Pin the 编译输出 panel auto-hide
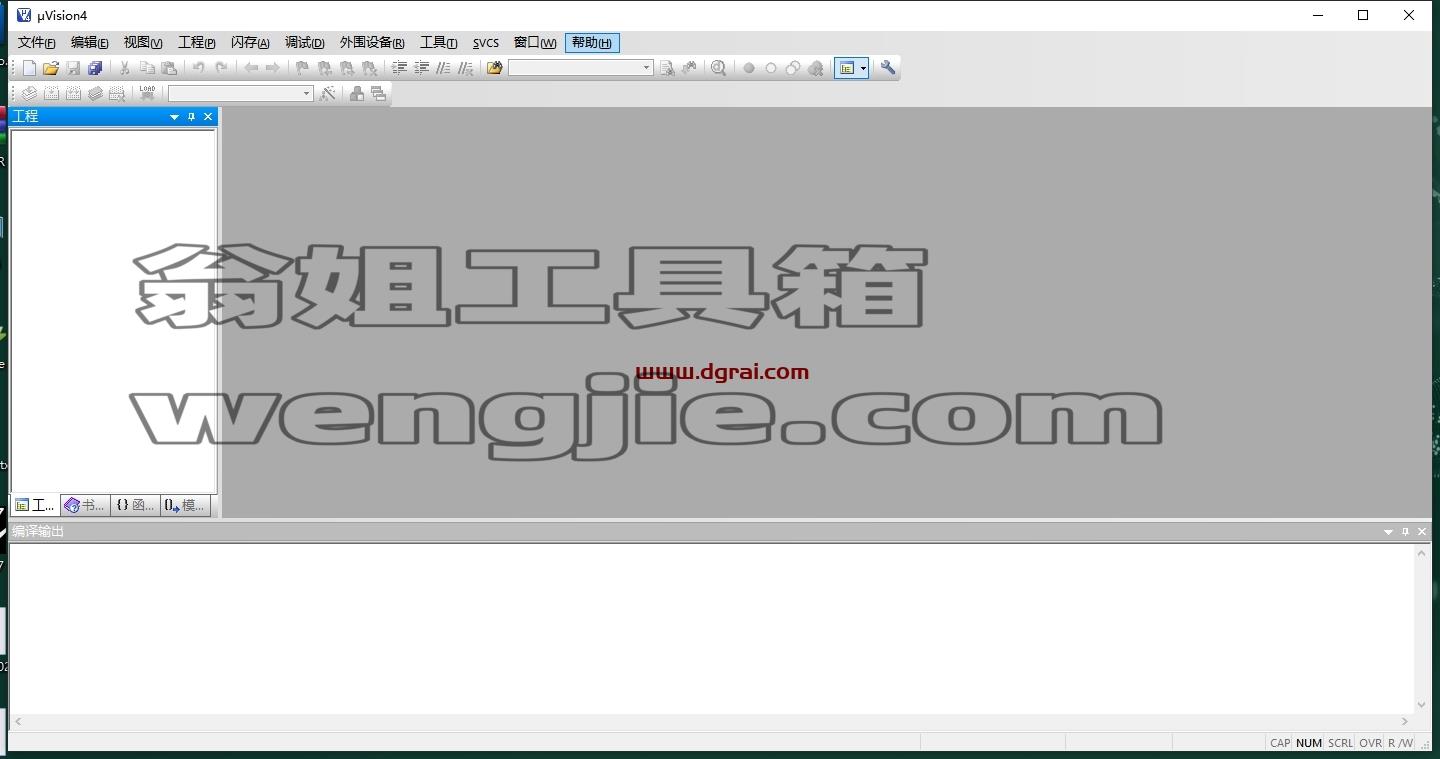 pyautogui.click(x=1405, y=532)
